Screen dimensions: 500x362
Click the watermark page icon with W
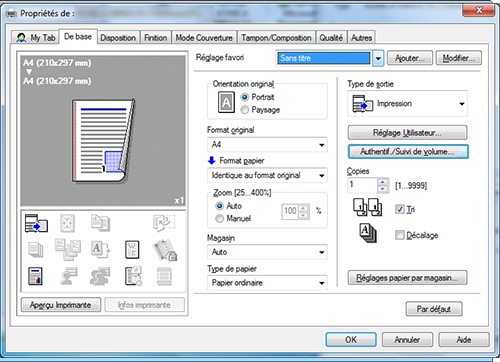pyautogui.click(x=132, y=250)
